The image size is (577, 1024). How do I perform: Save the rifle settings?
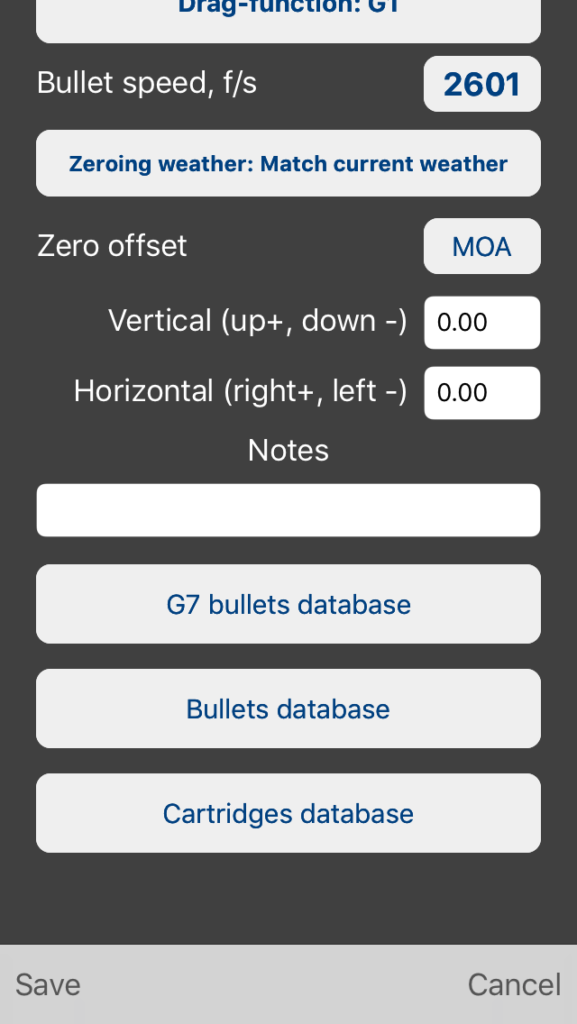(x=48, y=985)
